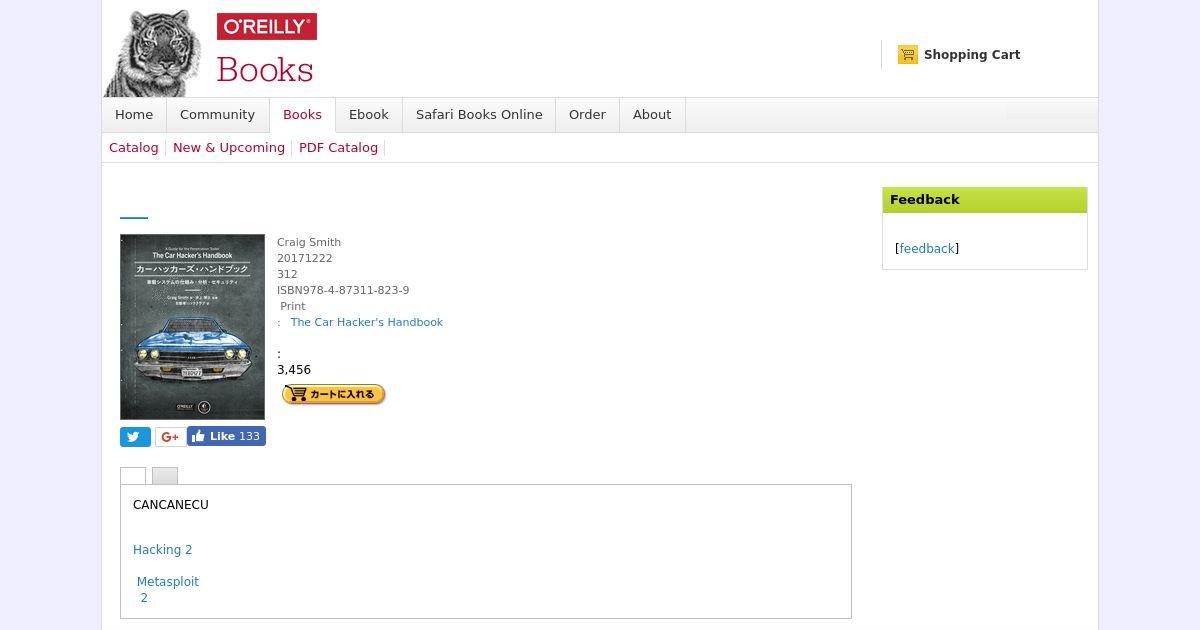This screenshot has width=1200, height=630.
Task: Select the first white content tab
Action: [x=133, y=476]
